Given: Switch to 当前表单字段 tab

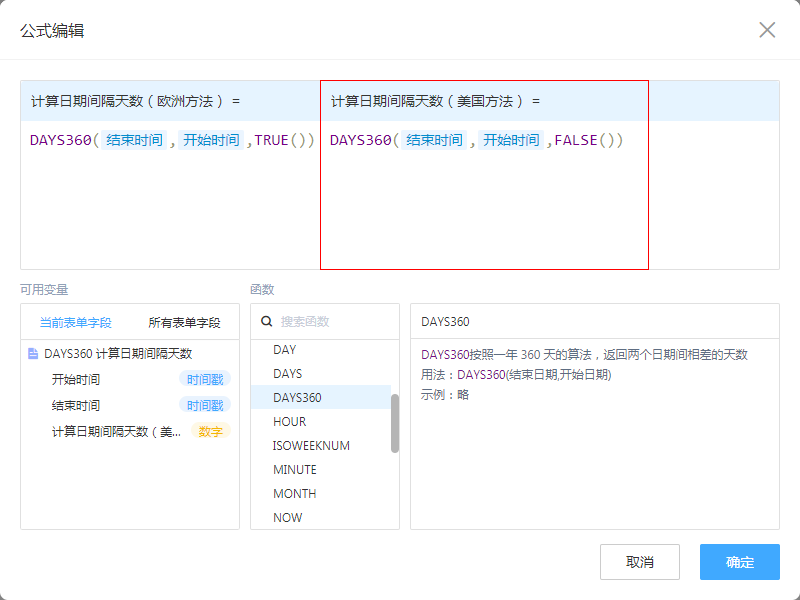Looking at the screenshot, I should (x=75, y=323).
